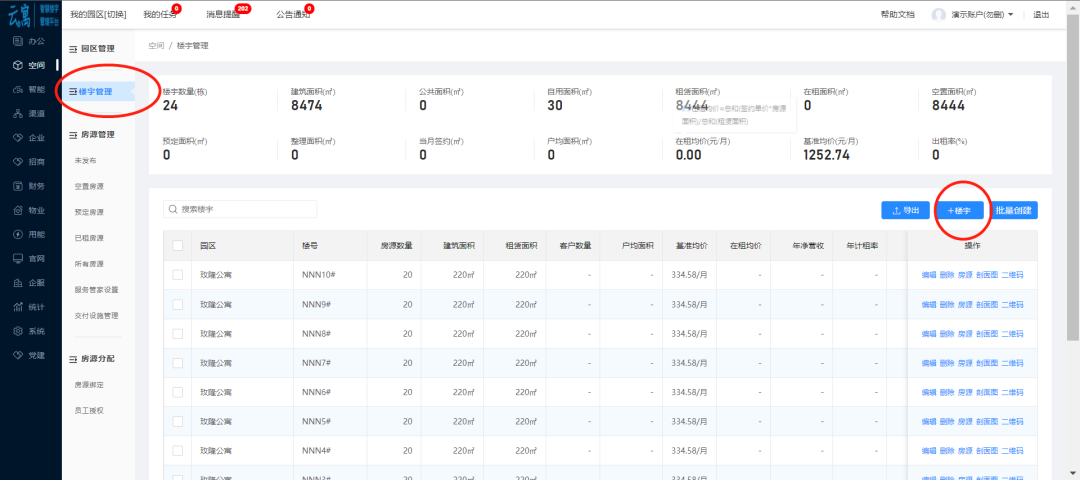Image resolution: width=1080 pixels, height=480 pixels.
Task: Click the 空间 cube icon in sidebar
Action: (18, 65)
